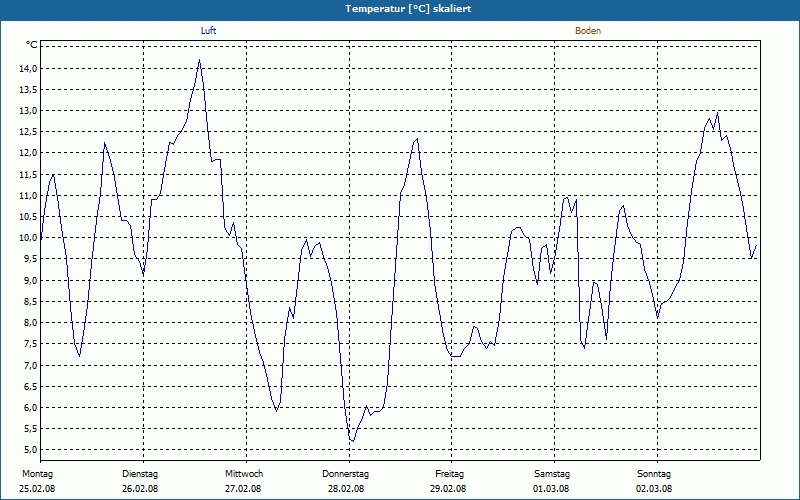Click the 6,0 y-axis value
Image resolution: width=800 pixels, height=500 pixels.
click(31, 408)
